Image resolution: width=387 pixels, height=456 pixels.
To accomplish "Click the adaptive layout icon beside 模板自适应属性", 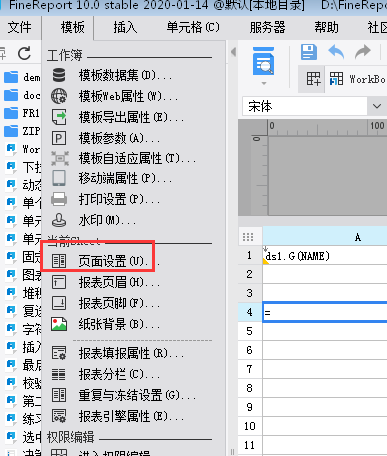I will [60, 158].
